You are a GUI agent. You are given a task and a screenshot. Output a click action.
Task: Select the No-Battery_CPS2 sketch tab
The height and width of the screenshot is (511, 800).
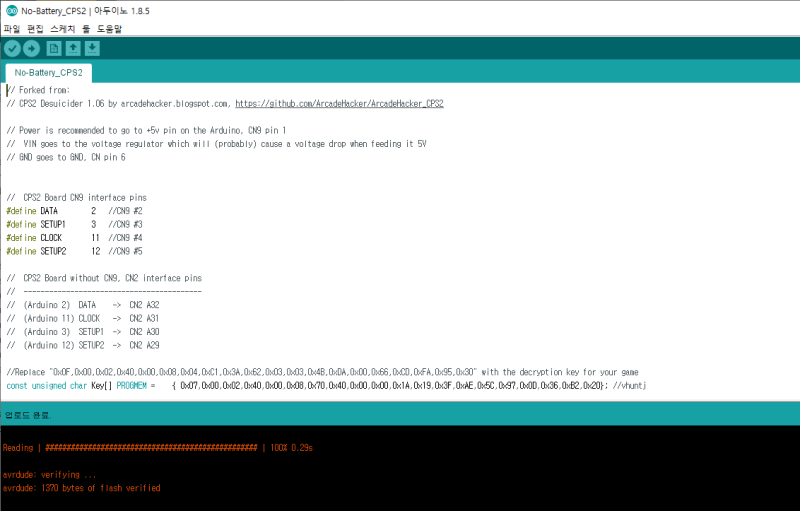click(x=48, y=73)
